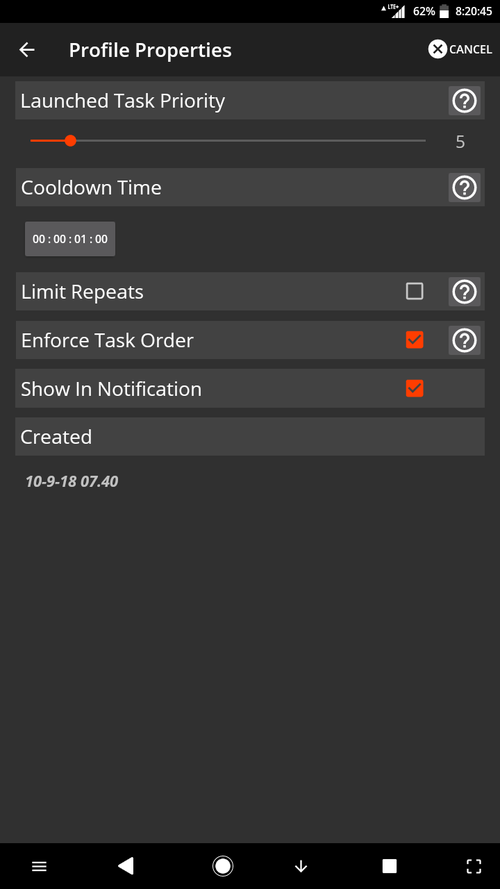The image size is (500, 889).
Task: Enable the Limit Repeats checkbox
Action: pyautogui.click(x=414, y=291)
